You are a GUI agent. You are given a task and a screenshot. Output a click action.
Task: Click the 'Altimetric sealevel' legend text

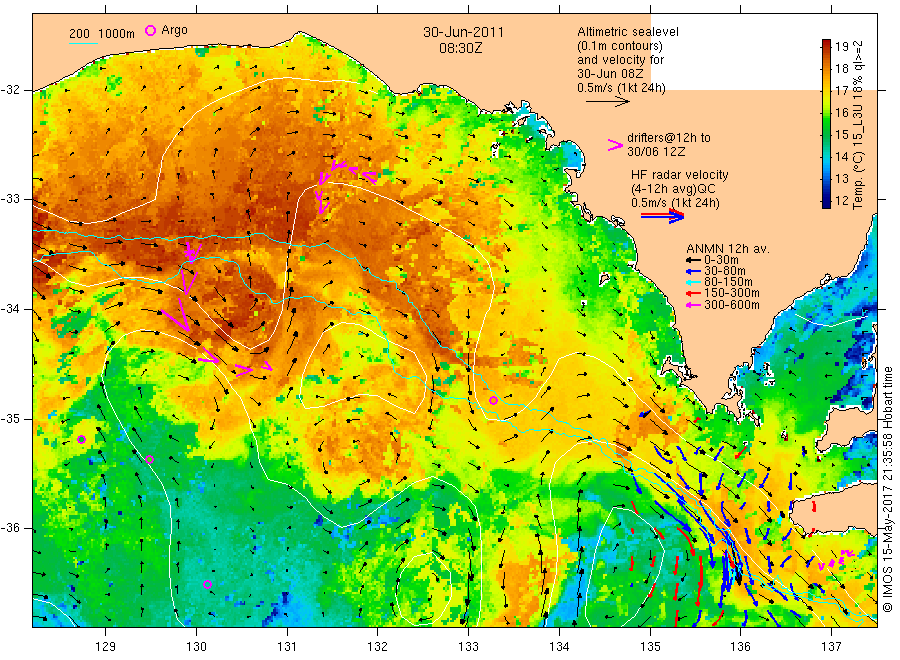[x=628, y=32]
